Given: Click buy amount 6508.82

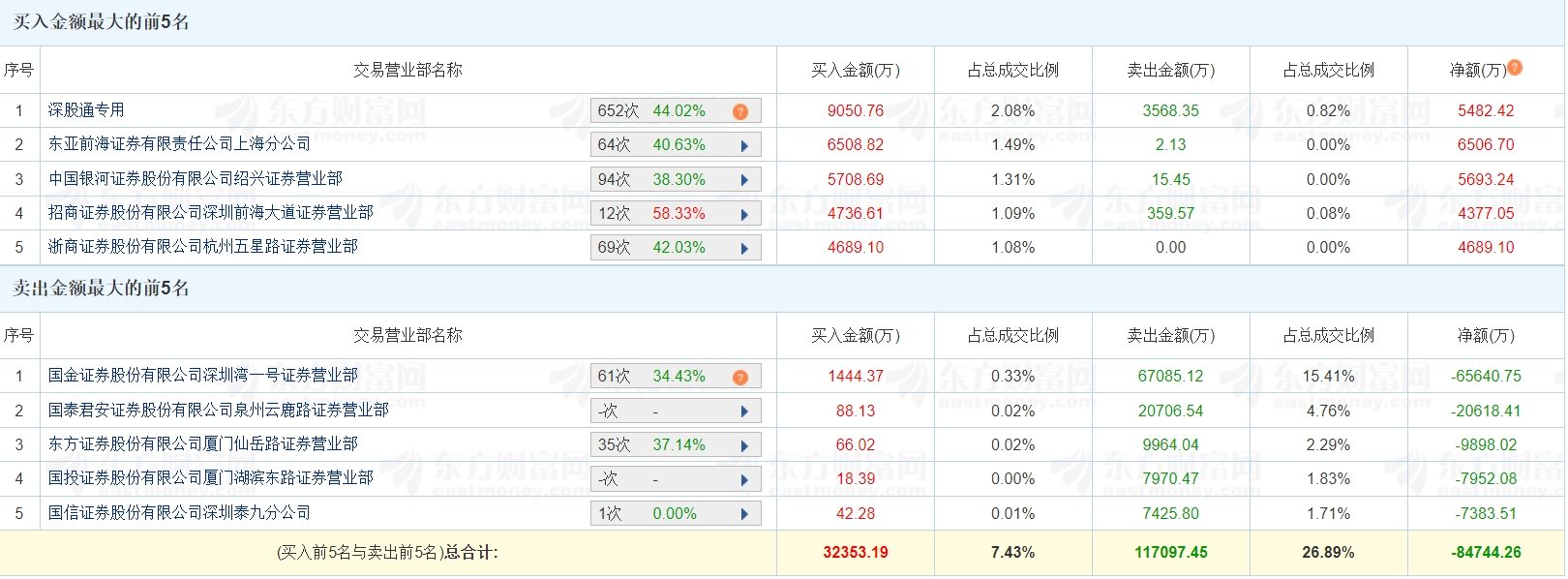Looking at the screenshot, I should 856,144.
